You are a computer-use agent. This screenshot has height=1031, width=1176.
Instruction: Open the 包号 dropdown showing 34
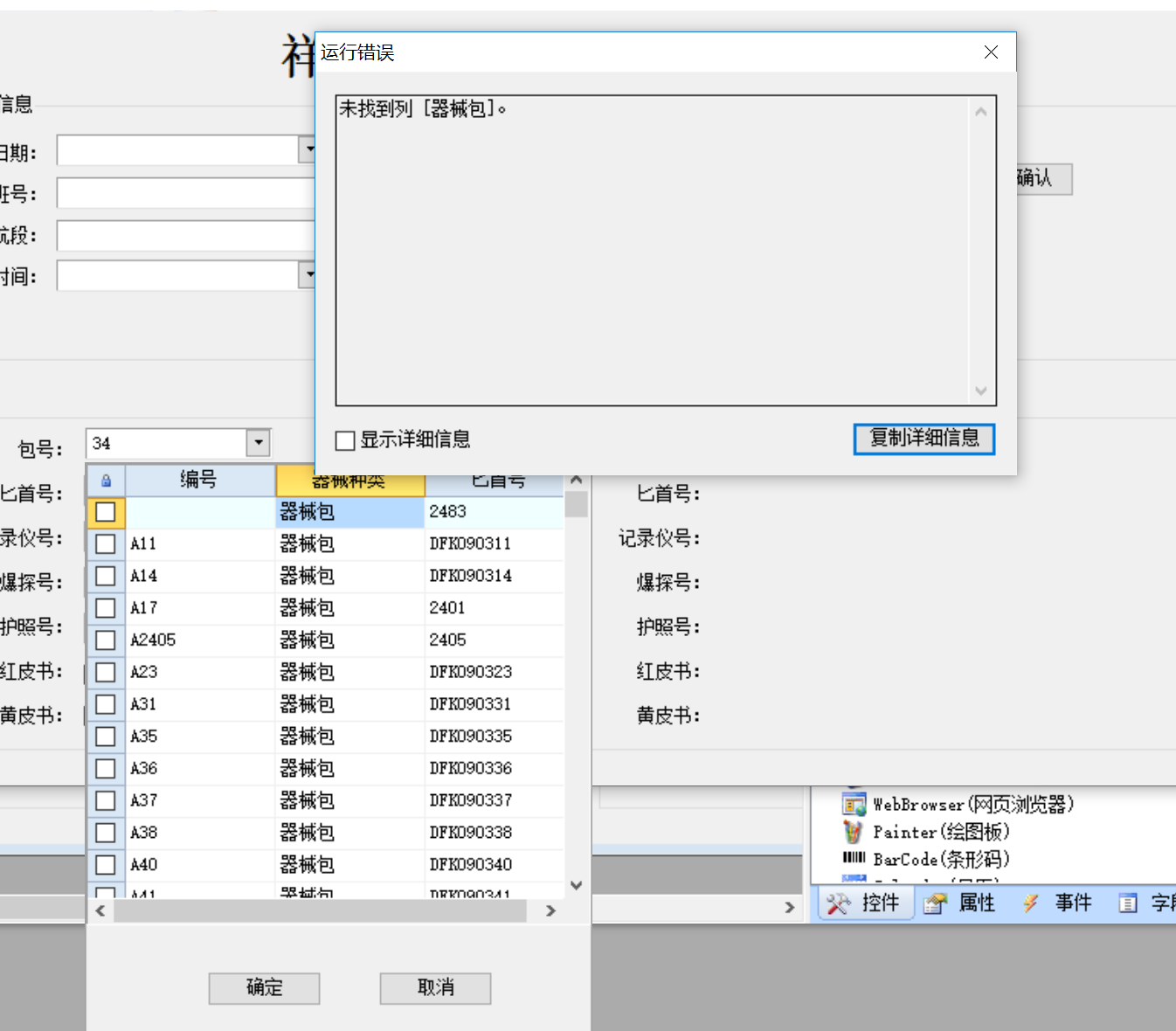258,443
